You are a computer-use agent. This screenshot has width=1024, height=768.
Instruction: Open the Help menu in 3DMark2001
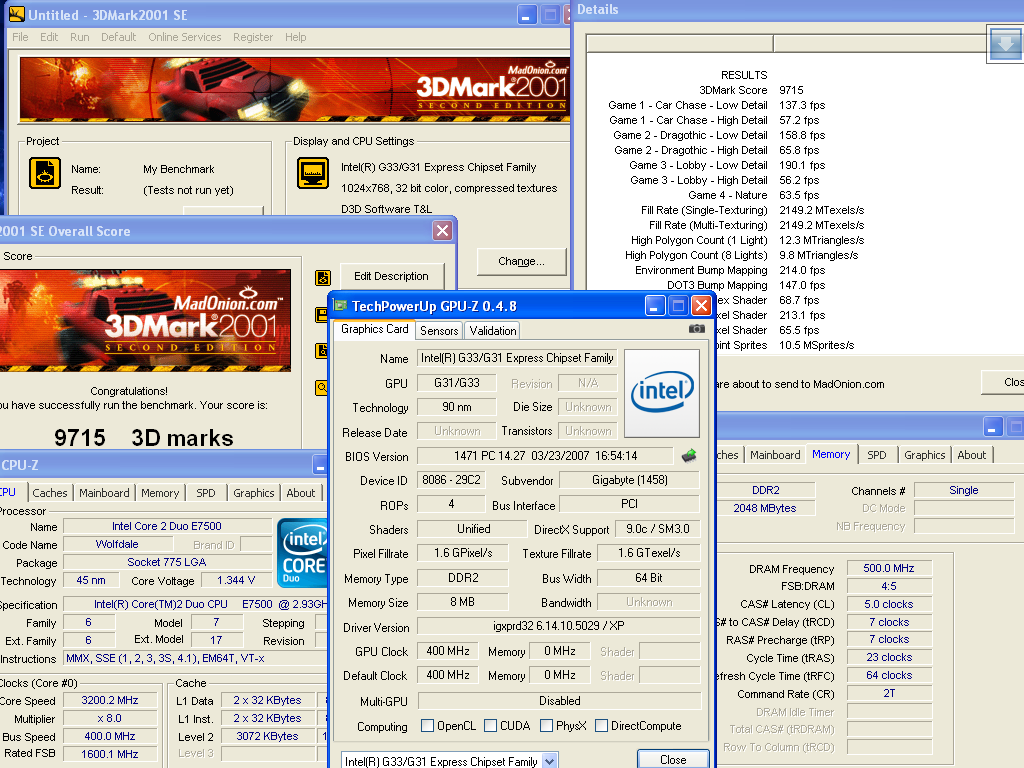[x=295, y=37]
